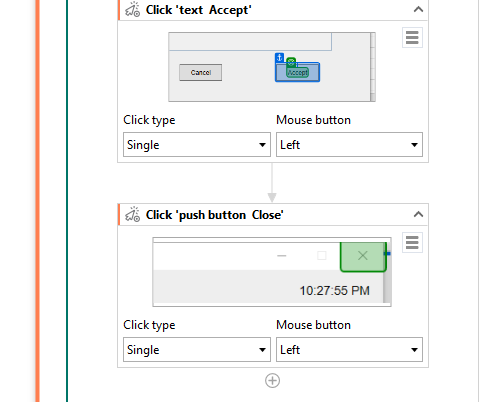Collapse the 'Click push button Close' activity
The width and height of the screenshot is (496, 402).
[418, 214]
